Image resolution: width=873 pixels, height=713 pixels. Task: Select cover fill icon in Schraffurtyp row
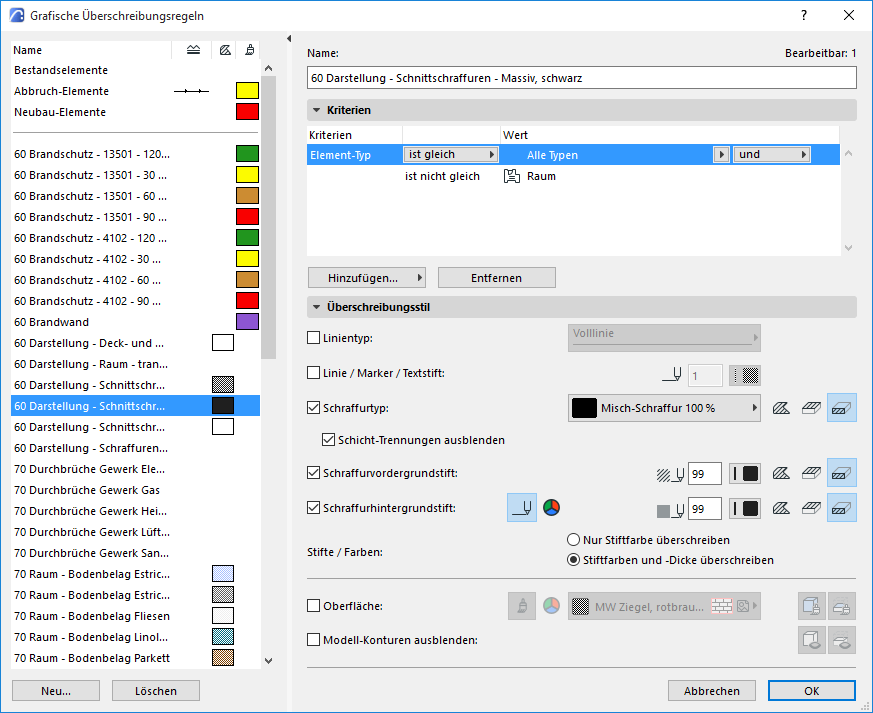point(811,408)
